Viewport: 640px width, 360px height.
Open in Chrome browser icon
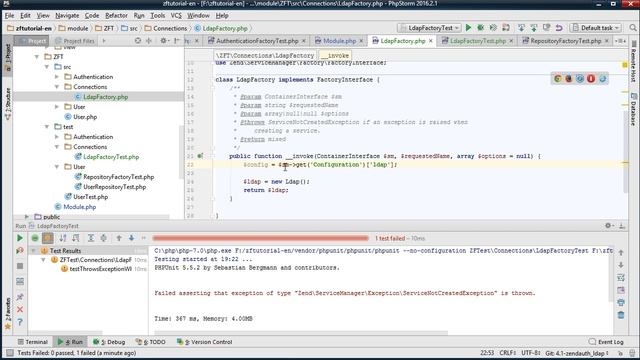point(557,79)
